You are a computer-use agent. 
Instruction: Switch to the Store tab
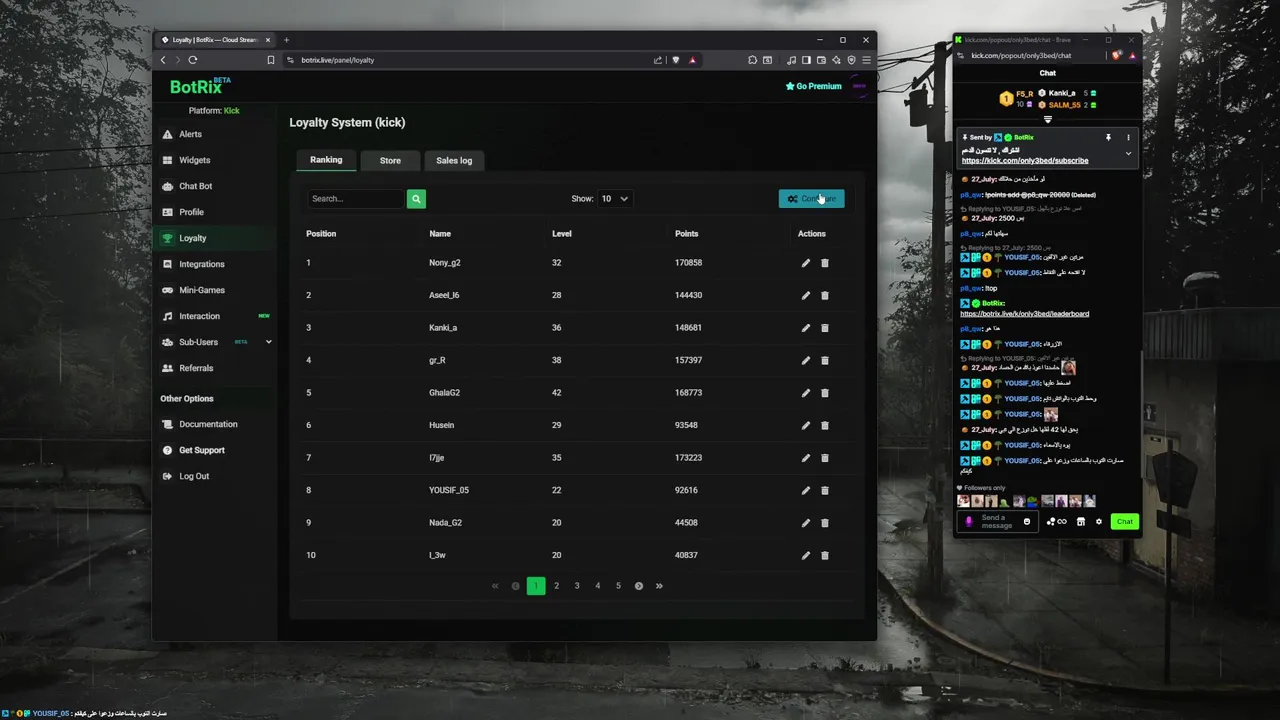(x=390, y=160)
